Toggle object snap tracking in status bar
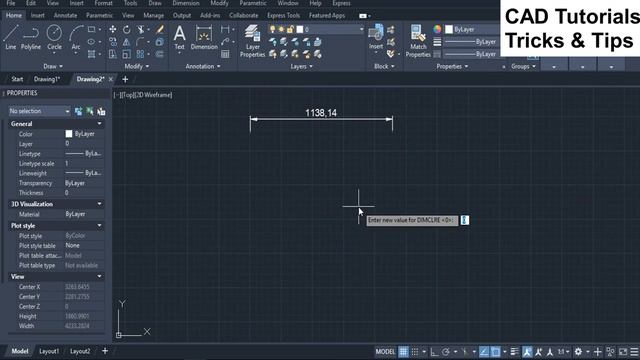640x360 pixels. (484, 351)
